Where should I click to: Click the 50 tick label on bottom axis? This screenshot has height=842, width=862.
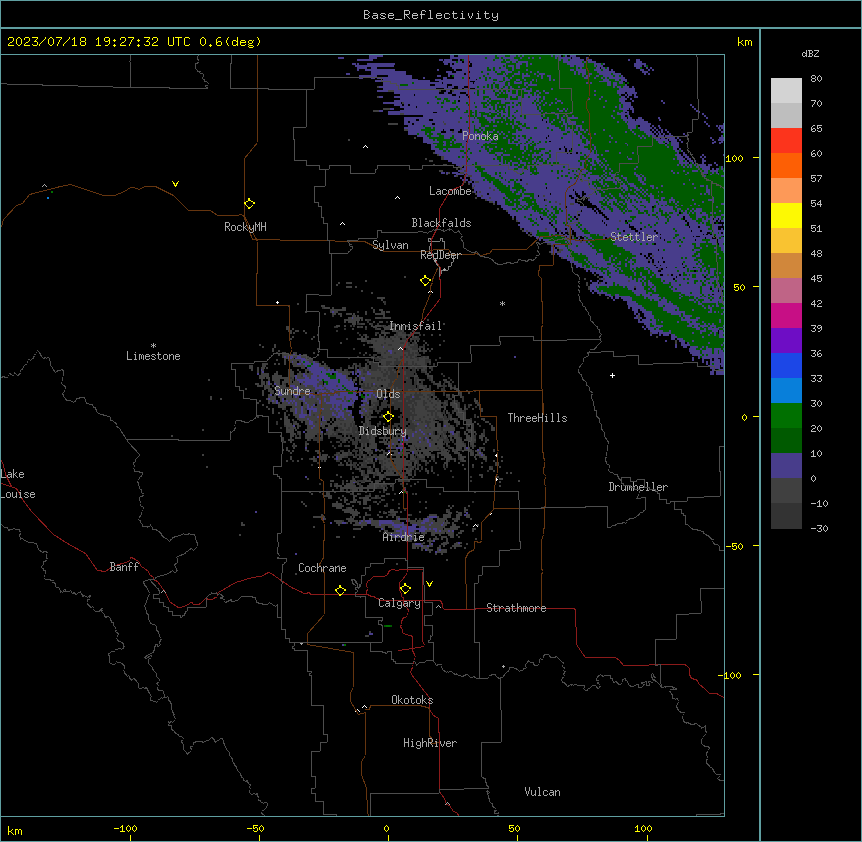(x=514, y=828)
